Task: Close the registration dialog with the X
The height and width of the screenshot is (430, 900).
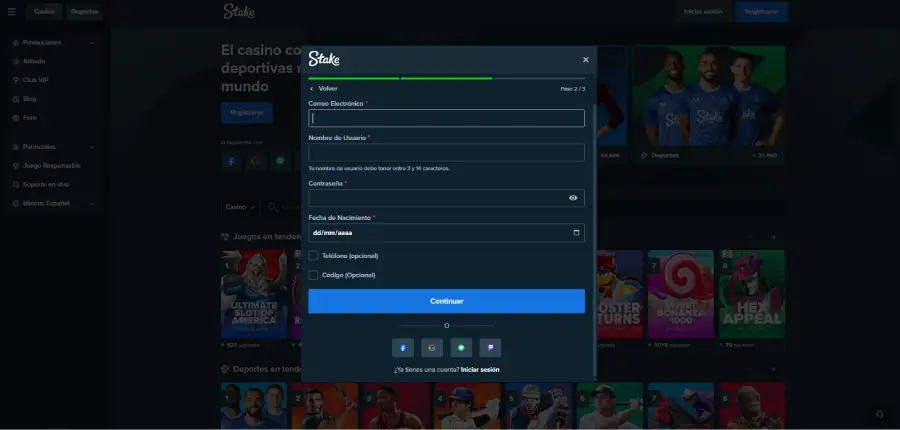Action: pyautogui.click(x=585, y=60)
